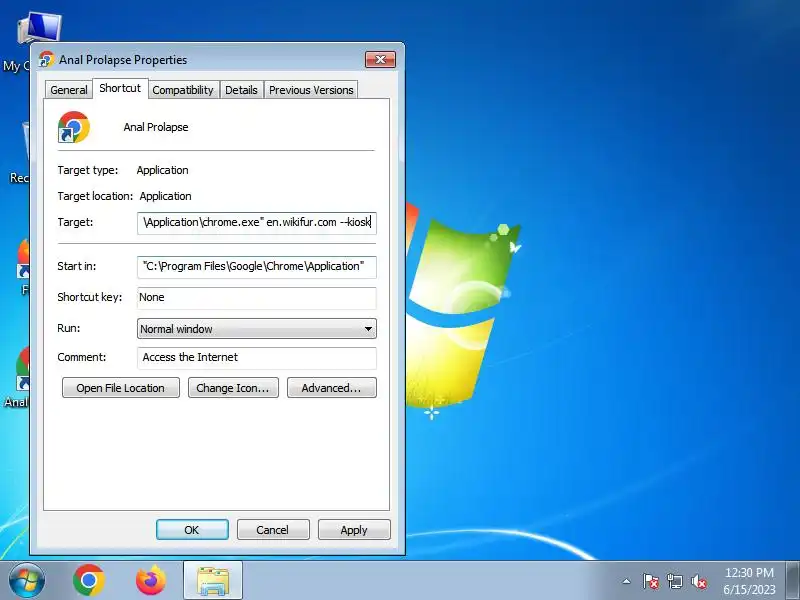Click the Start in text field
The height and width of the screenshot is (600, 800).
point(257,267)
